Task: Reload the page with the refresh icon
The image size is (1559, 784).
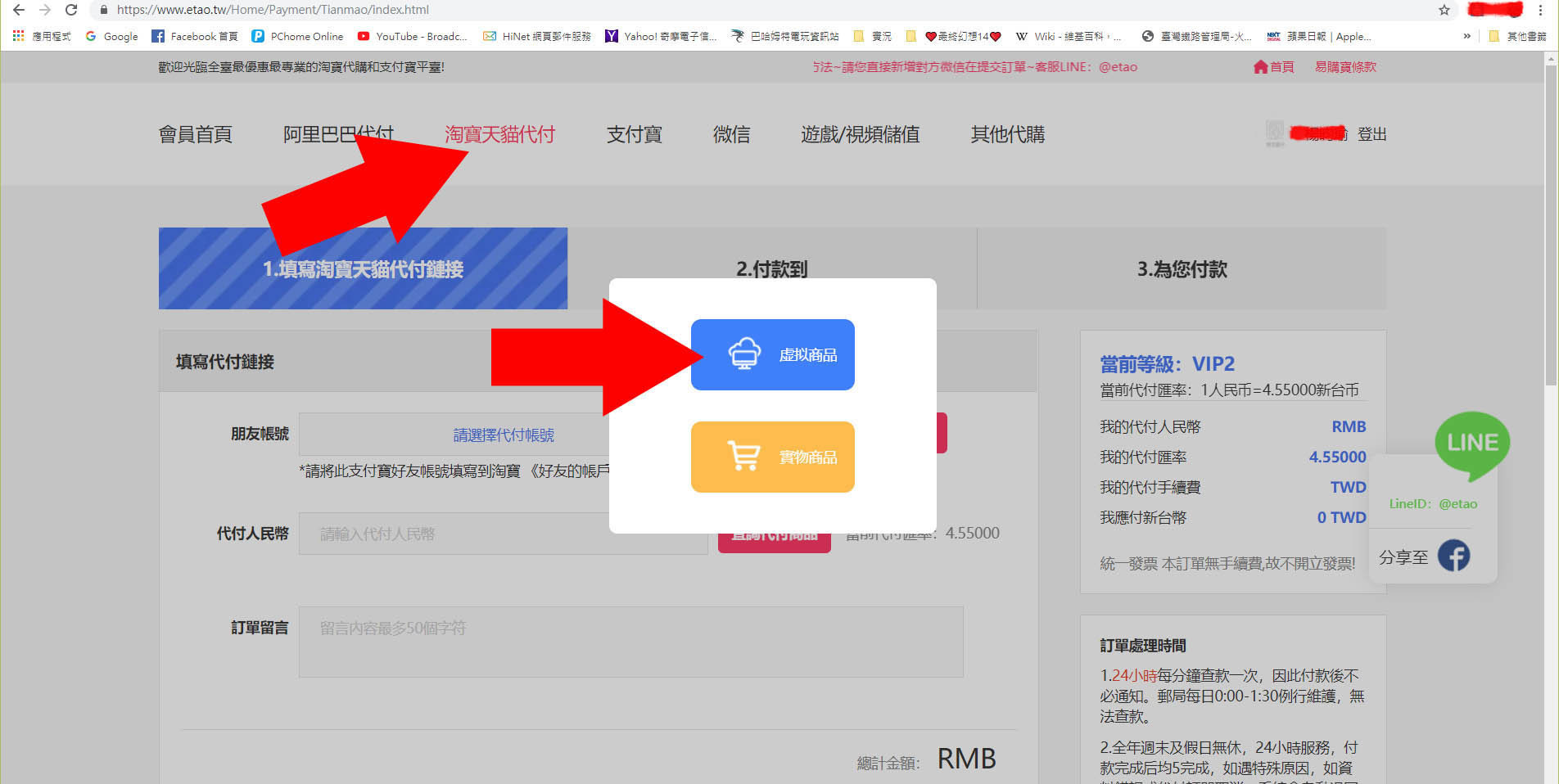Action: [x=71, y=10]
